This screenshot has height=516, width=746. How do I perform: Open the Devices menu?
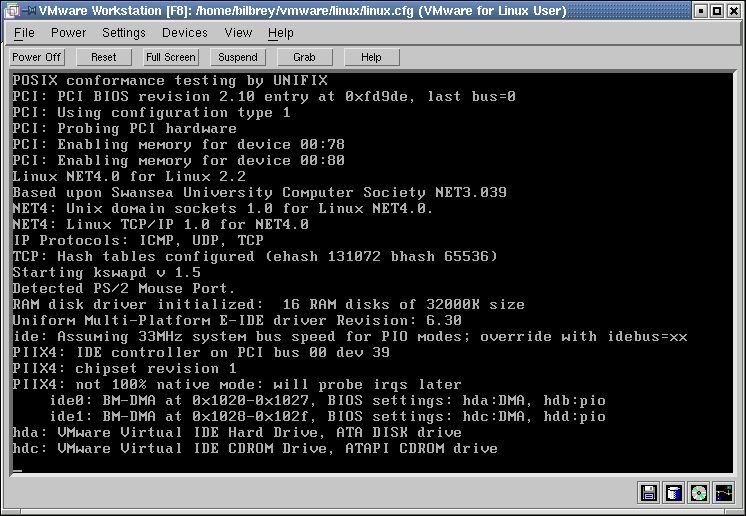(x=185, y=33)
